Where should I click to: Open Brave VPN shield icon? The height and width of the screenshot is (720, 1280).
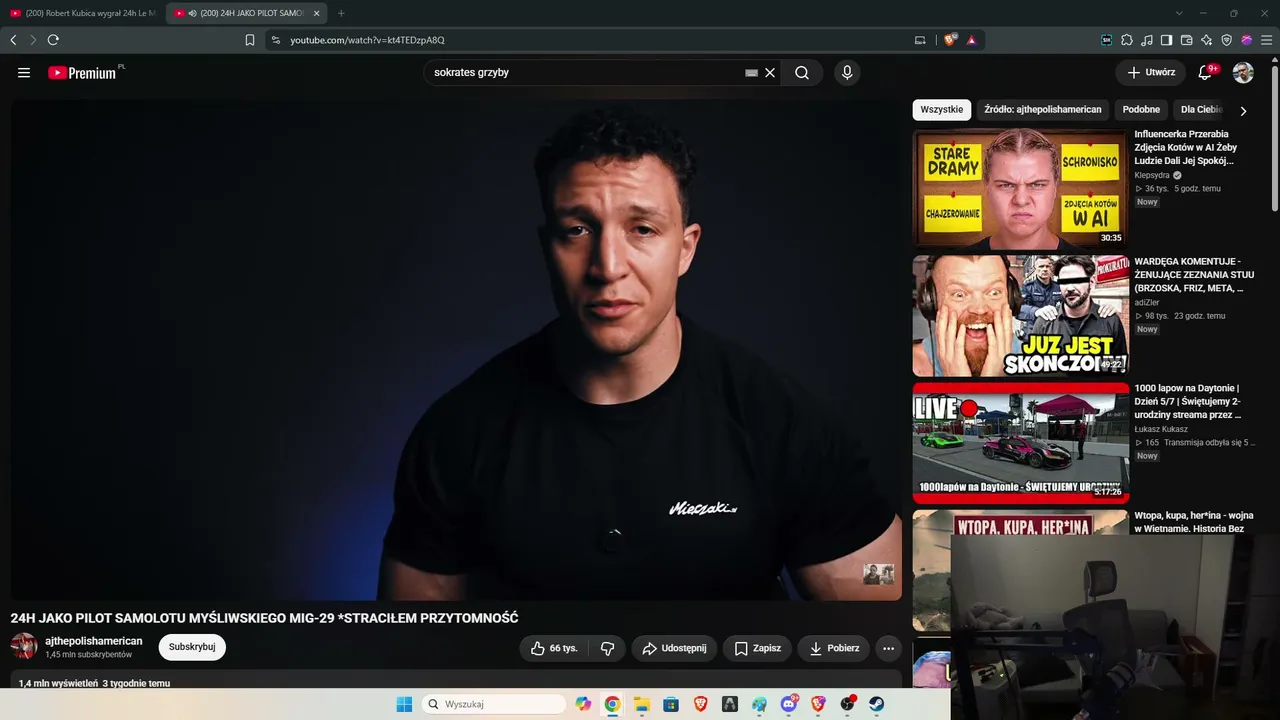tap(1227, 40)
